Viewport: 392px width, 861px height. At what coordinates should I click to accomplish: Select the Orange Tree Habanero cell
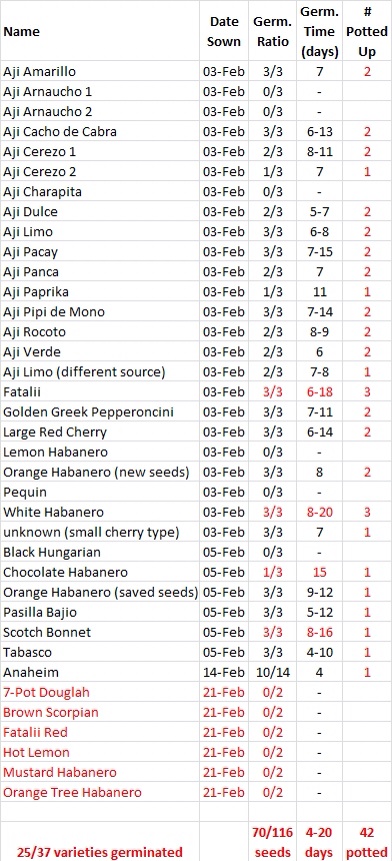coord(100,792)
